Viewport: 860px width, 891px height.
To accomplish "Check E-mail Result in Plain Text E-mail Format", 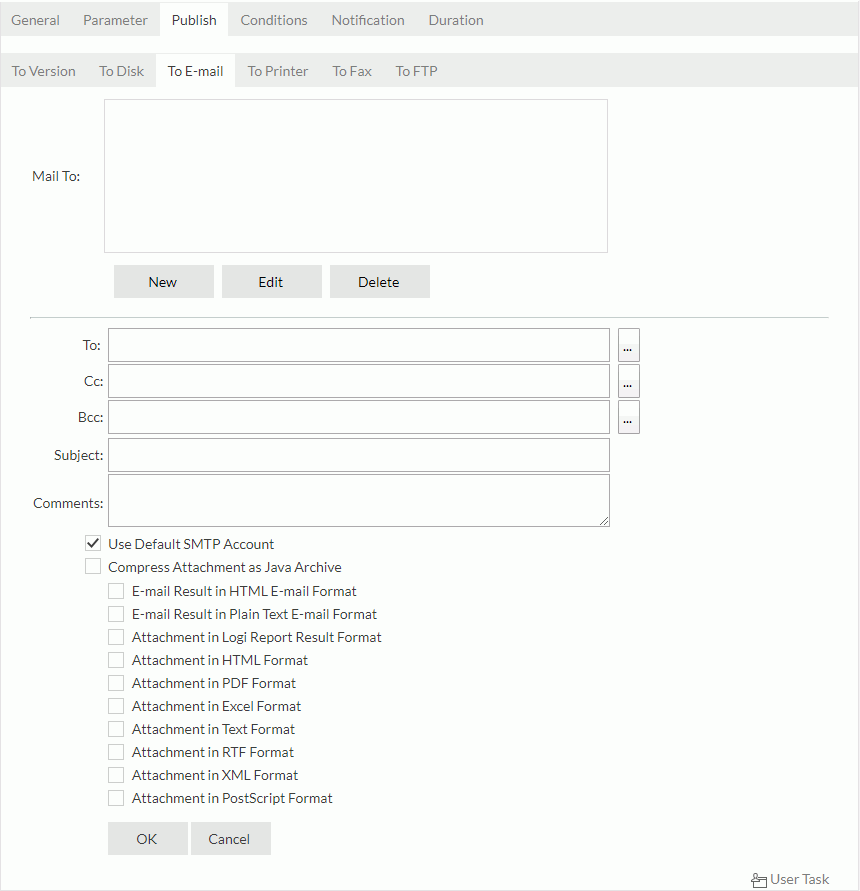I will [116, 614].
